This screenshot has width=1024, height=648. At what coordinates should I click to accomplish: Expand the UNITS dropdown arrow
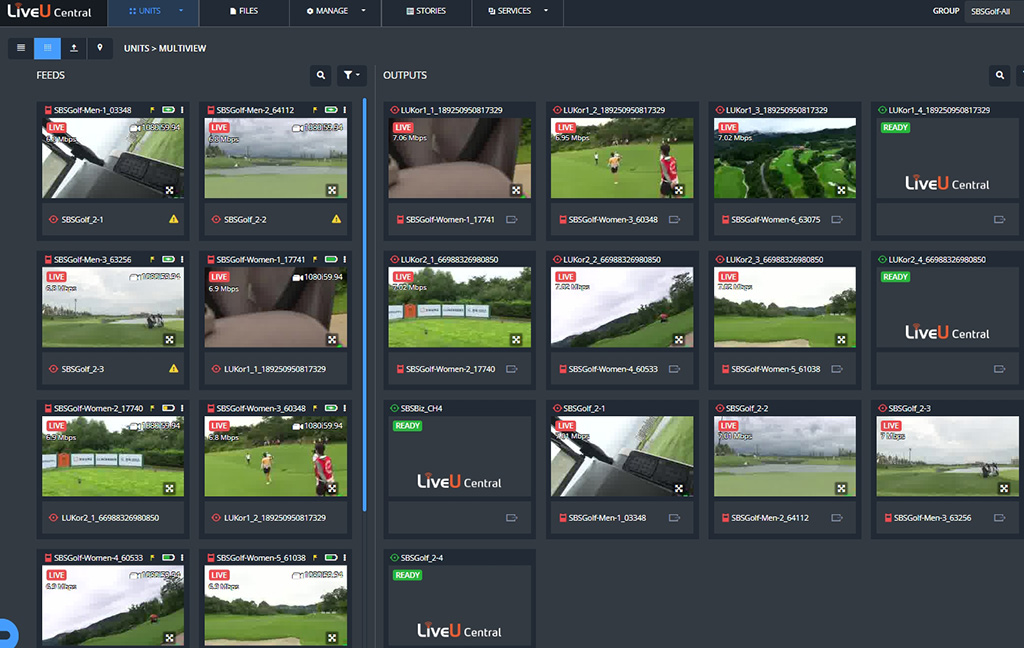[181, 10]
